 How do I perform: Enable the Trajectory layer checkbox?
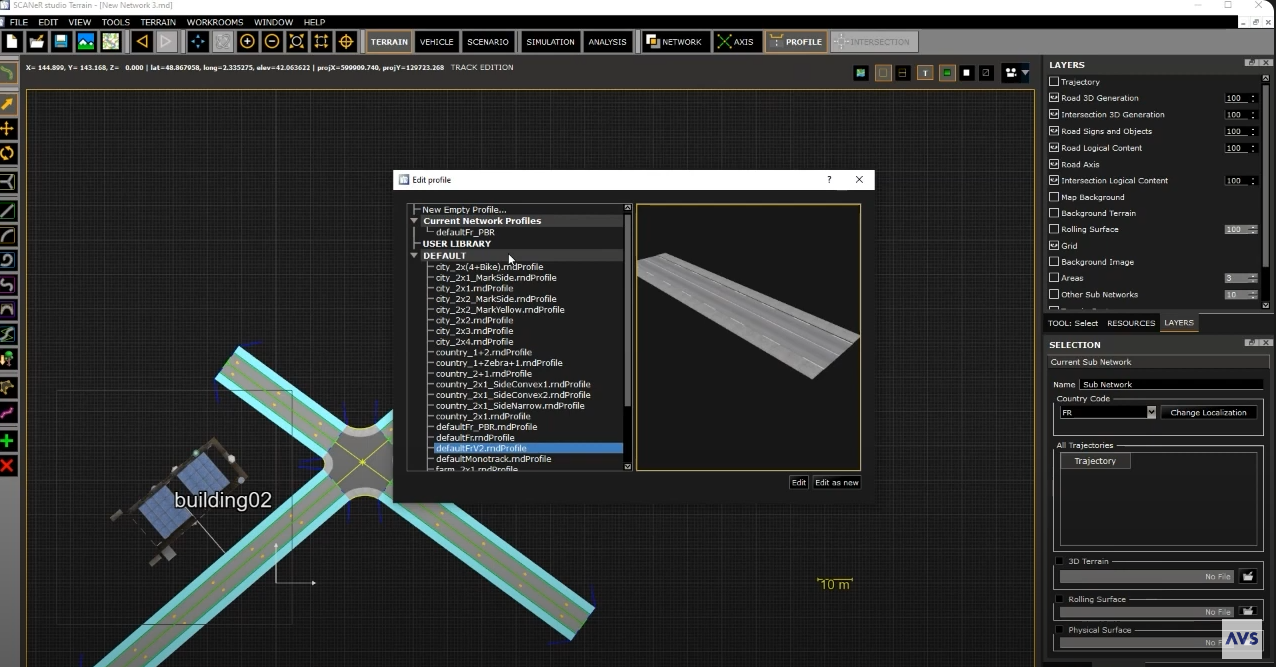pos(1054,82)
